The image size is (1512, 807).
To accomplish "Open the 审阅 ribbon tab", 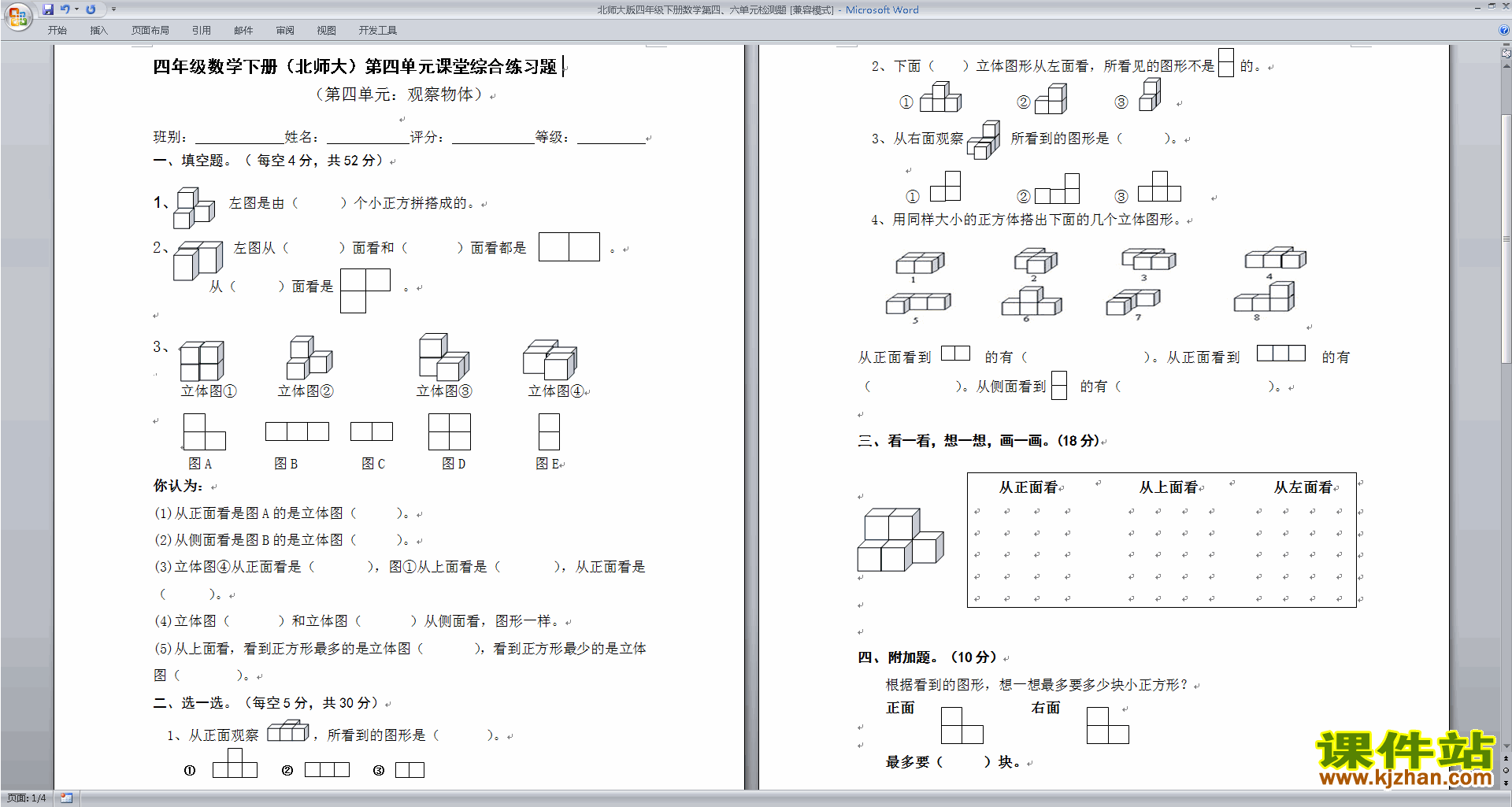I will 285,31.
